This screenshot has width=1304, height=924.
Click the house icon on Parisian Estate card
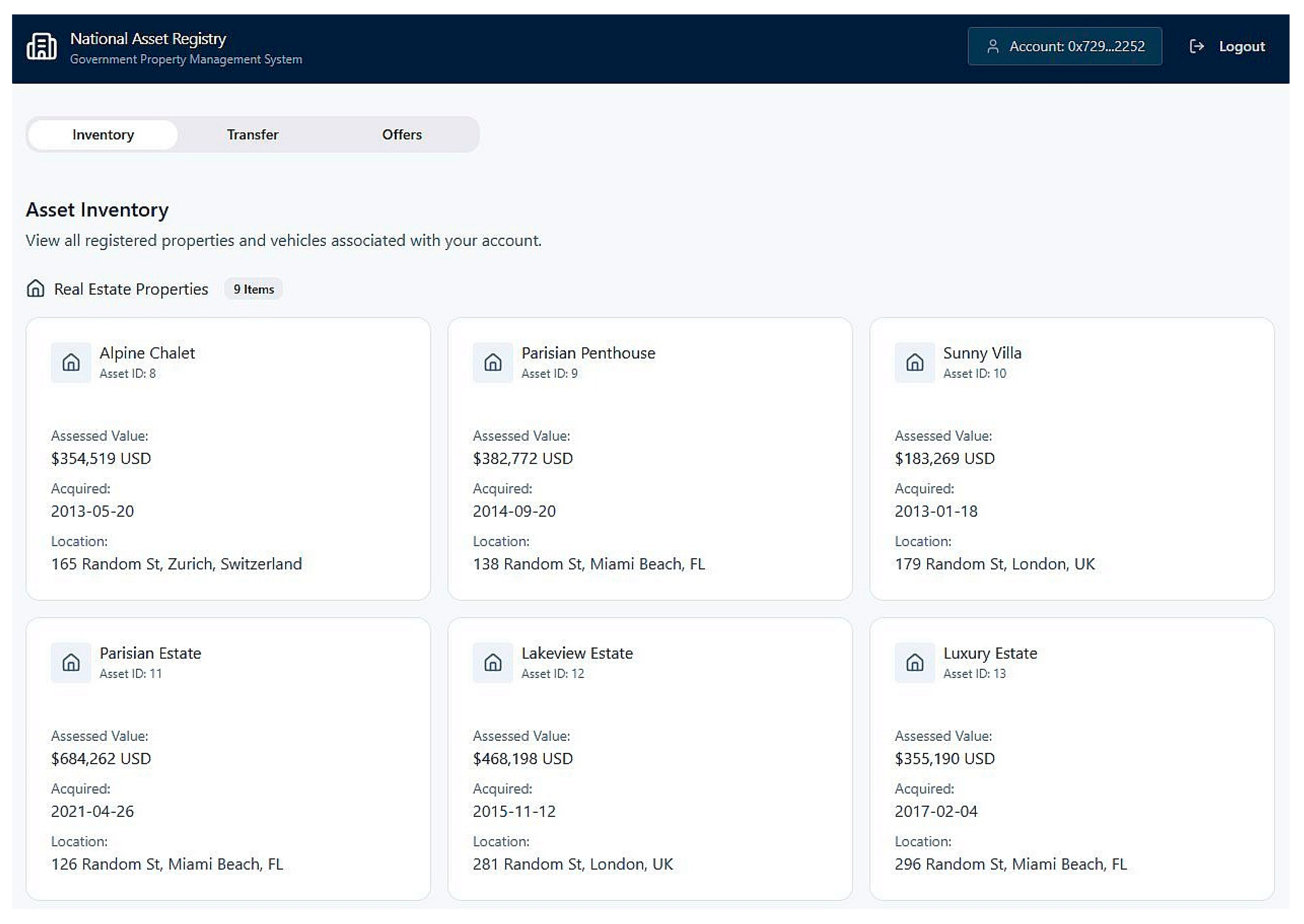click(71, 662)
